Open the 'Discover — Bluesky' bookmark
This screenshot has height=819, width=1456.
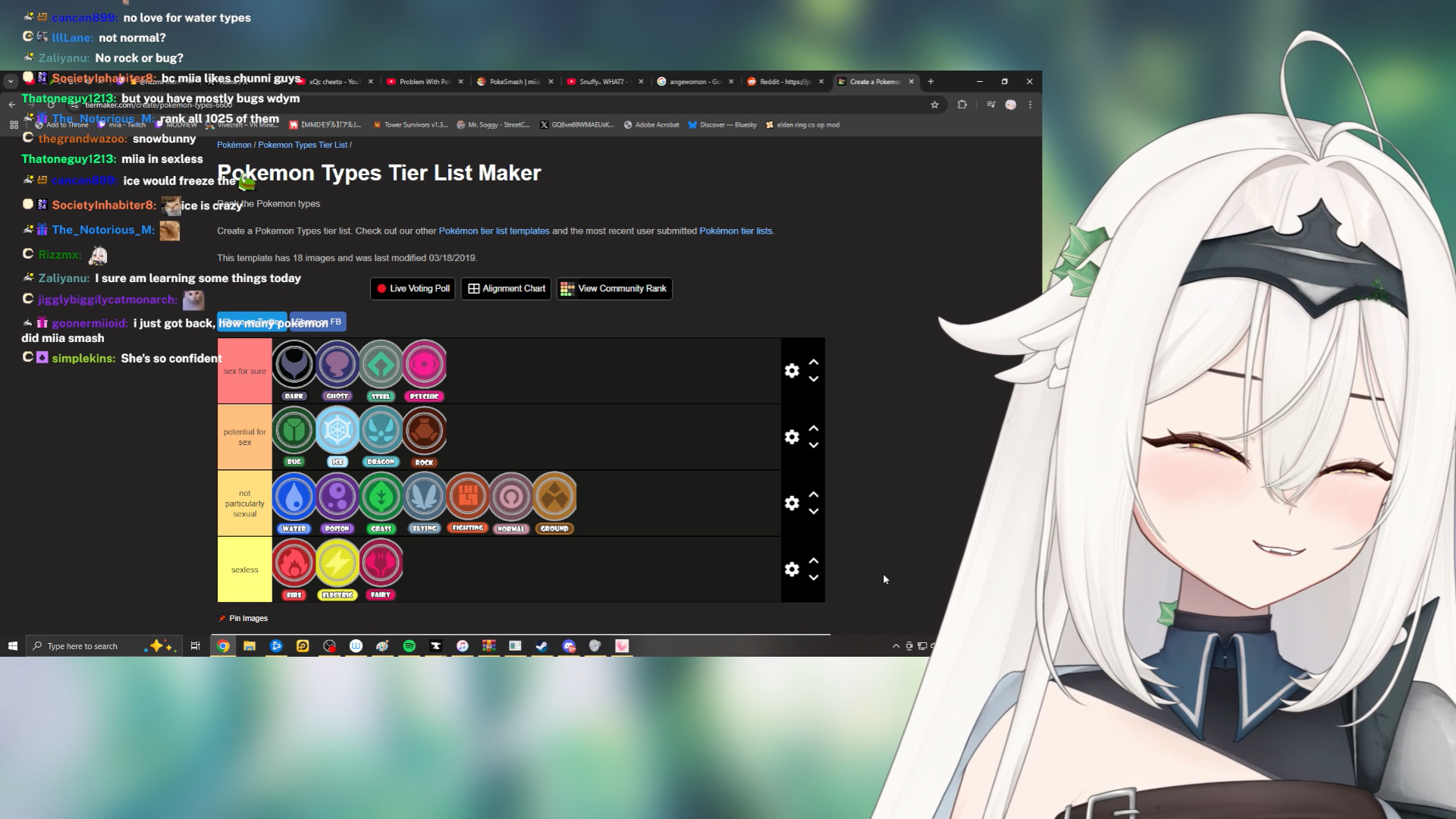tap(722, 125)
